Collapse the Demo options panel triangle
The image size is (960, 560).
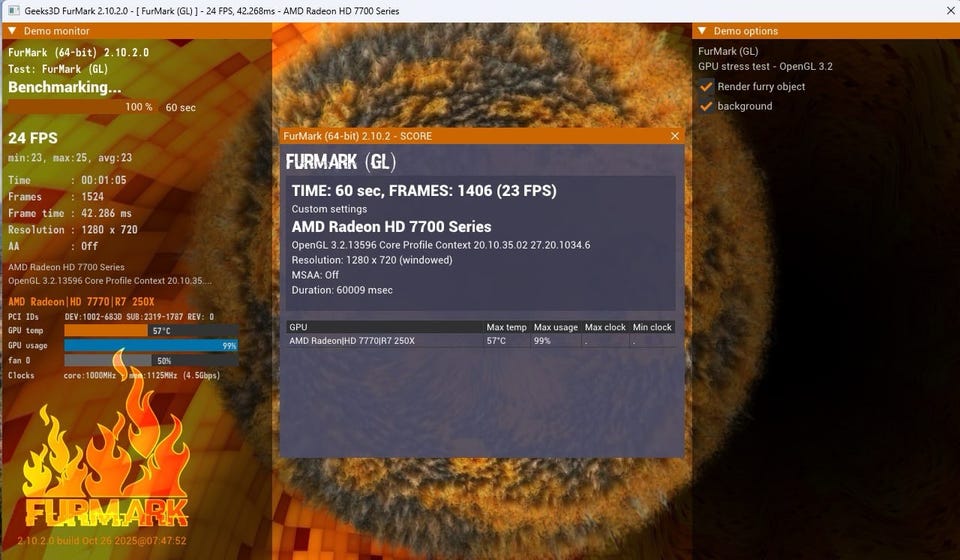pos(702,31)
